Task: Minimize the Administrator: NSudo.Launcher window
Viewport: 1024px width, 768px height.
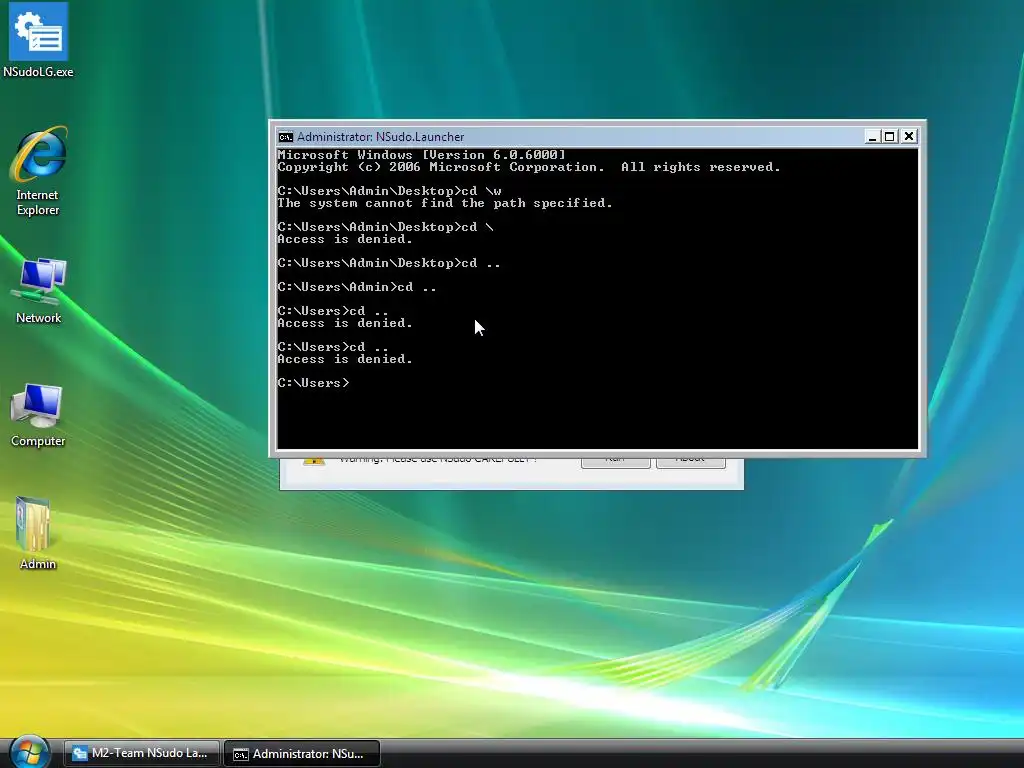Action: point(872,136)
